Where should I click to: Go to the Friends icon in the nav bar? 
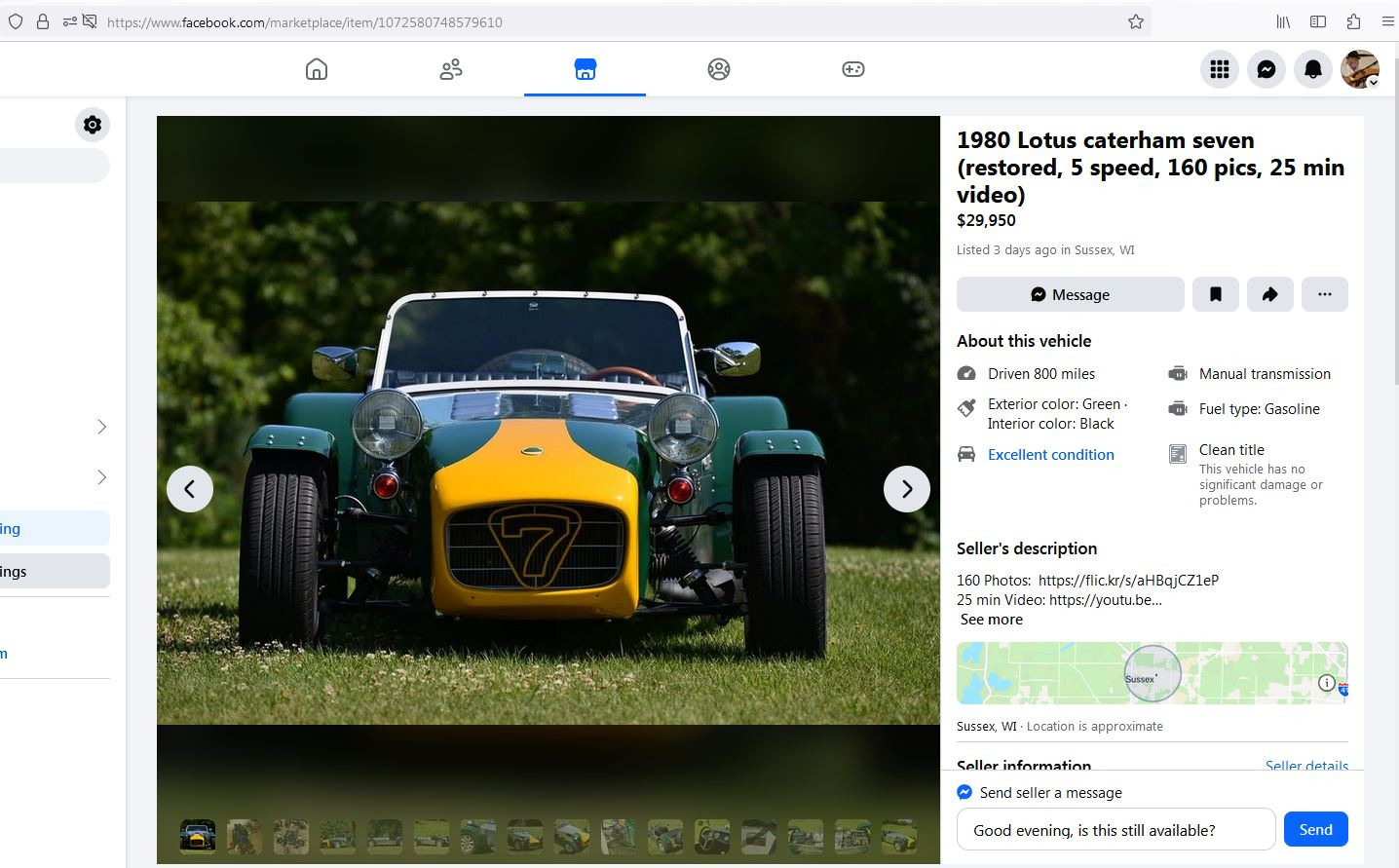coord(451,69)
